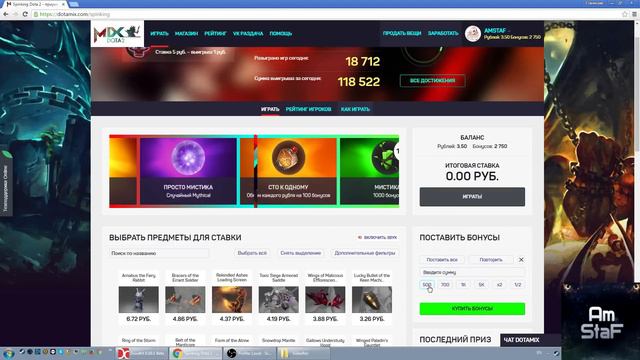Viewport: 640px width, 360px height.
Task: Select the Toxic Siege Armored Saddle item
Action: coord(279,299)
